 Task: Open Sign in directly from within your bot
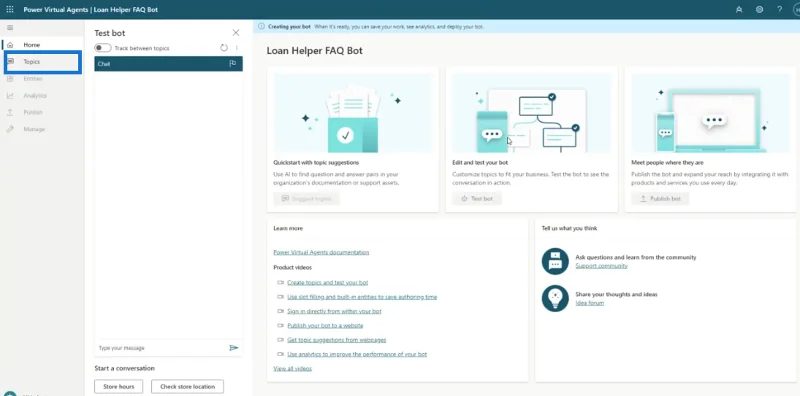334,311
